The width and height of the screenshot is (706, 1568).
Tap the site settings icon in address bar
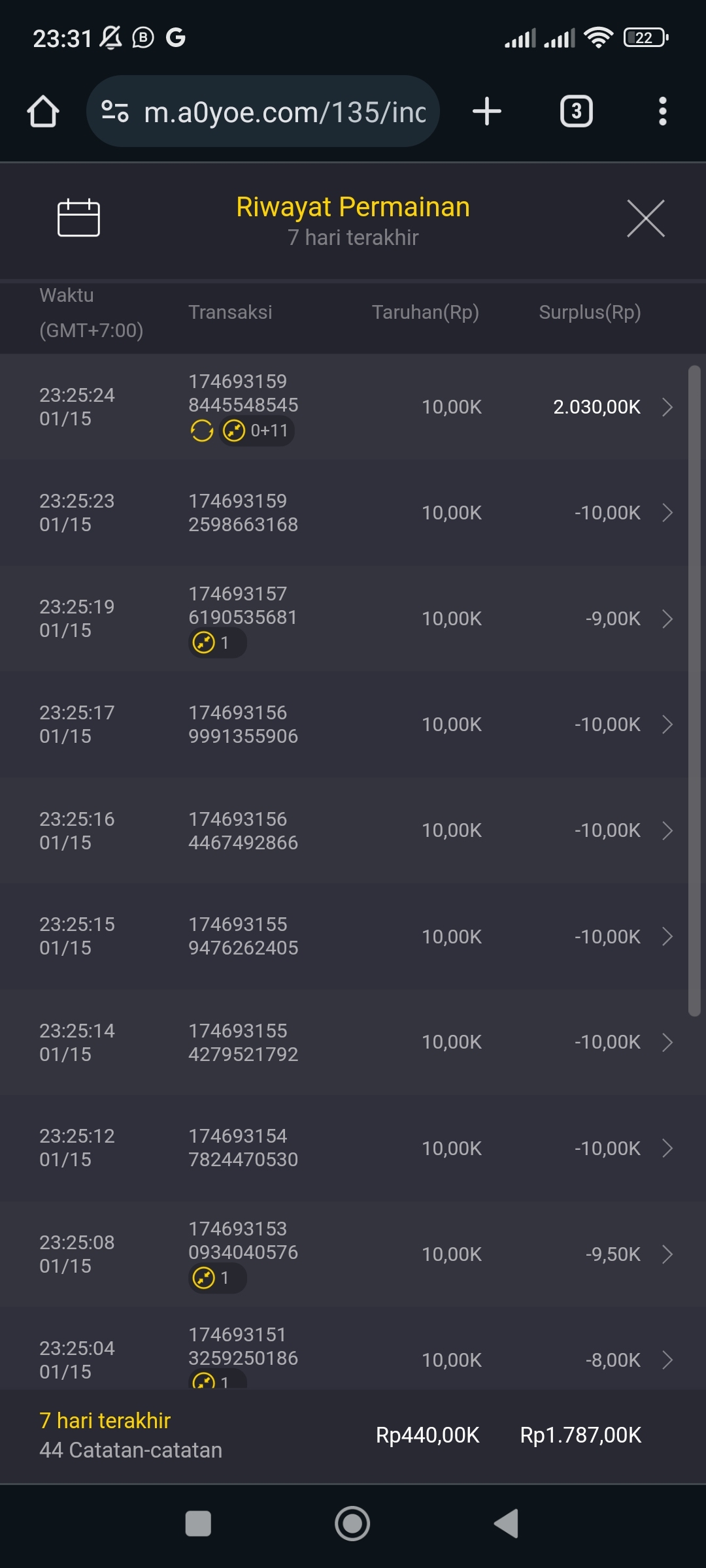pyautogui.click(x=115, y=111)
